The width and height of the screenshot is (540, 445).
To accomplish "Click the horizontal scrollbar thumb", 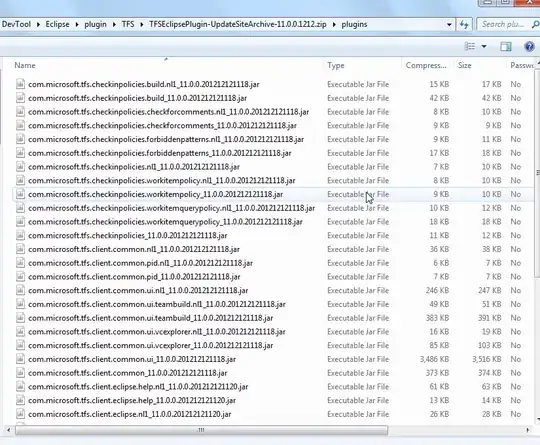I will (201, 430).
